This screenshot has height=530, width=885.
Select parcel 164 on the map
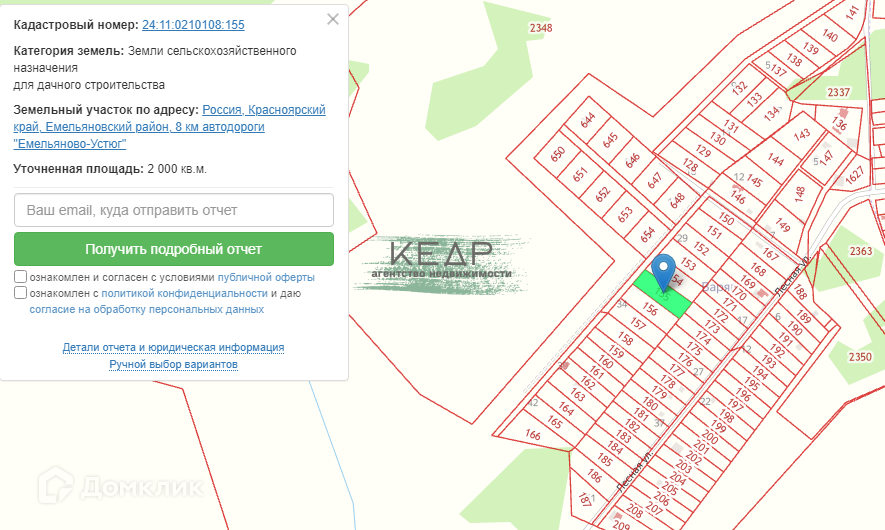click(566, 408)
